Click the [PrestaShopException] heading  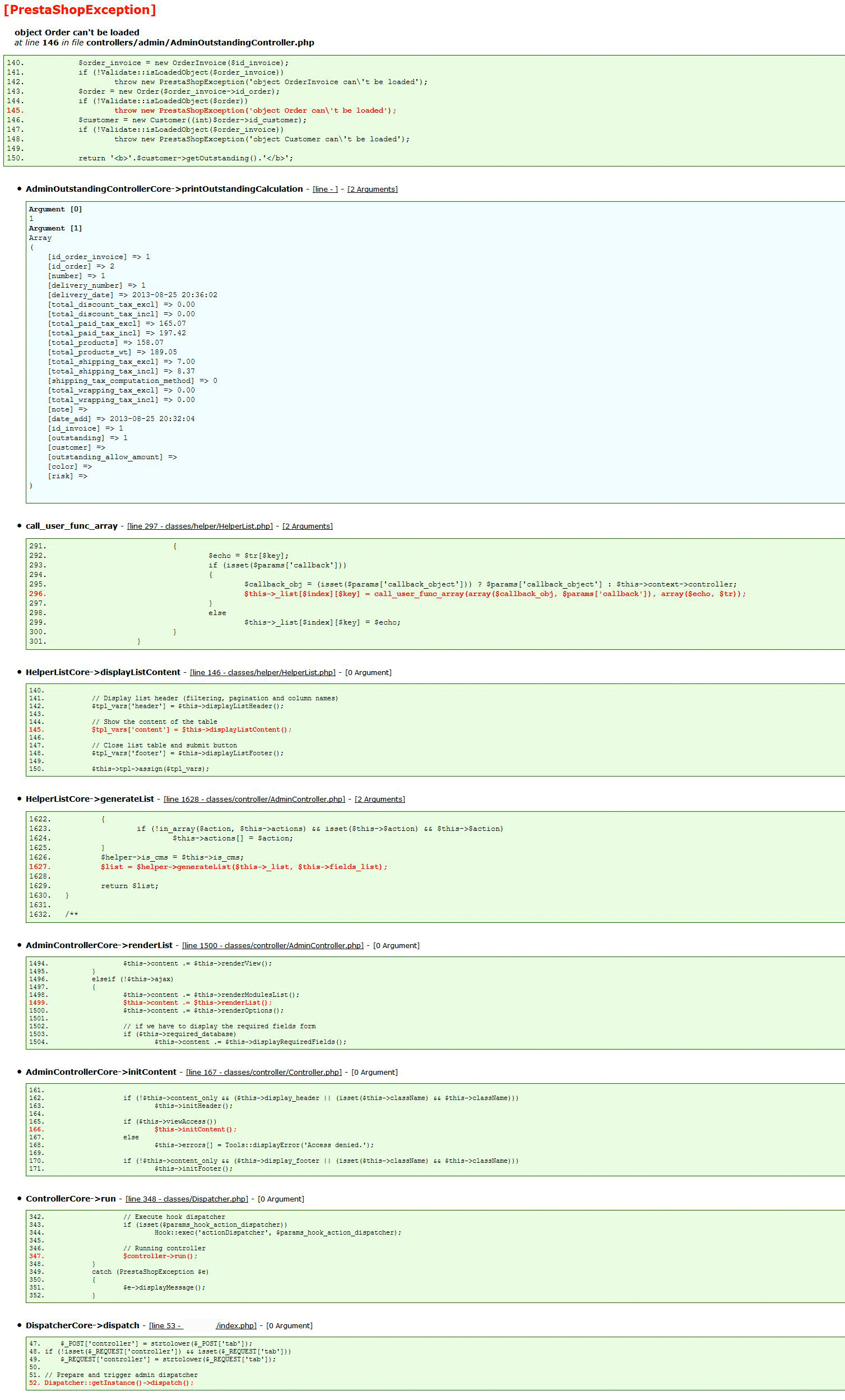point(80,10)
